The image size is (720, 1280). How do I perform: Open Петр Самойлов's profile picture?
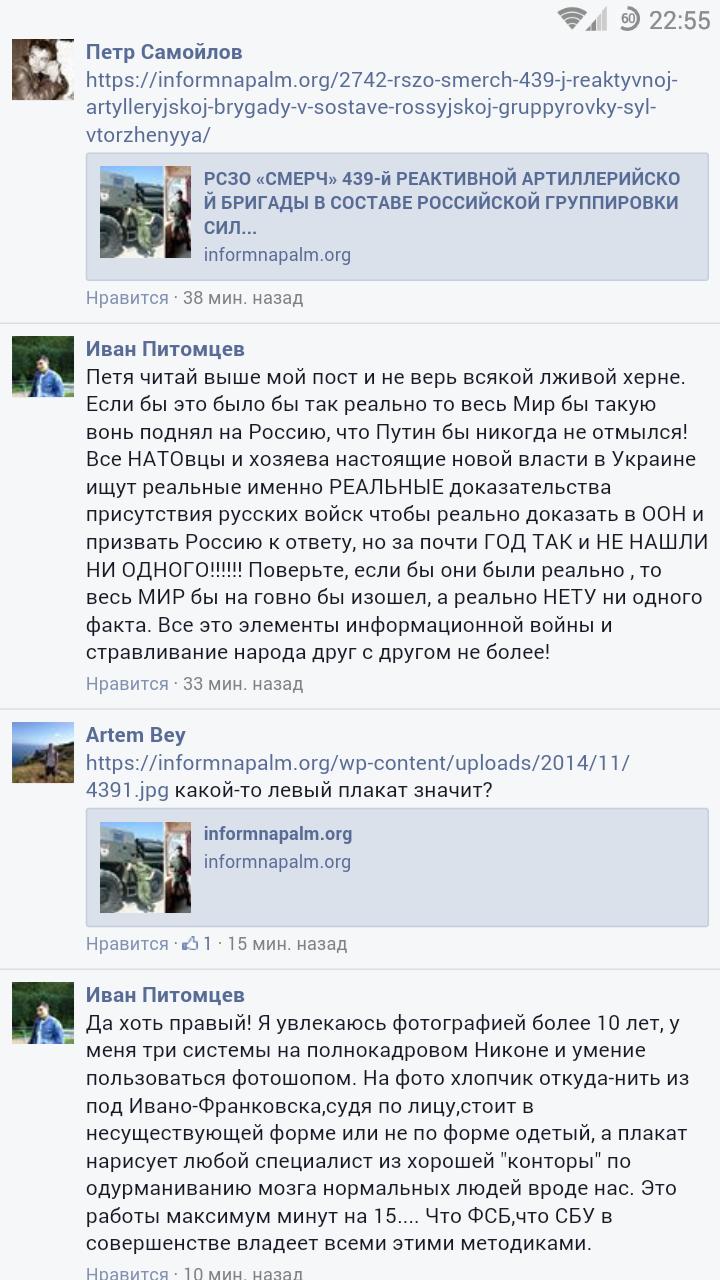point(43,69)
